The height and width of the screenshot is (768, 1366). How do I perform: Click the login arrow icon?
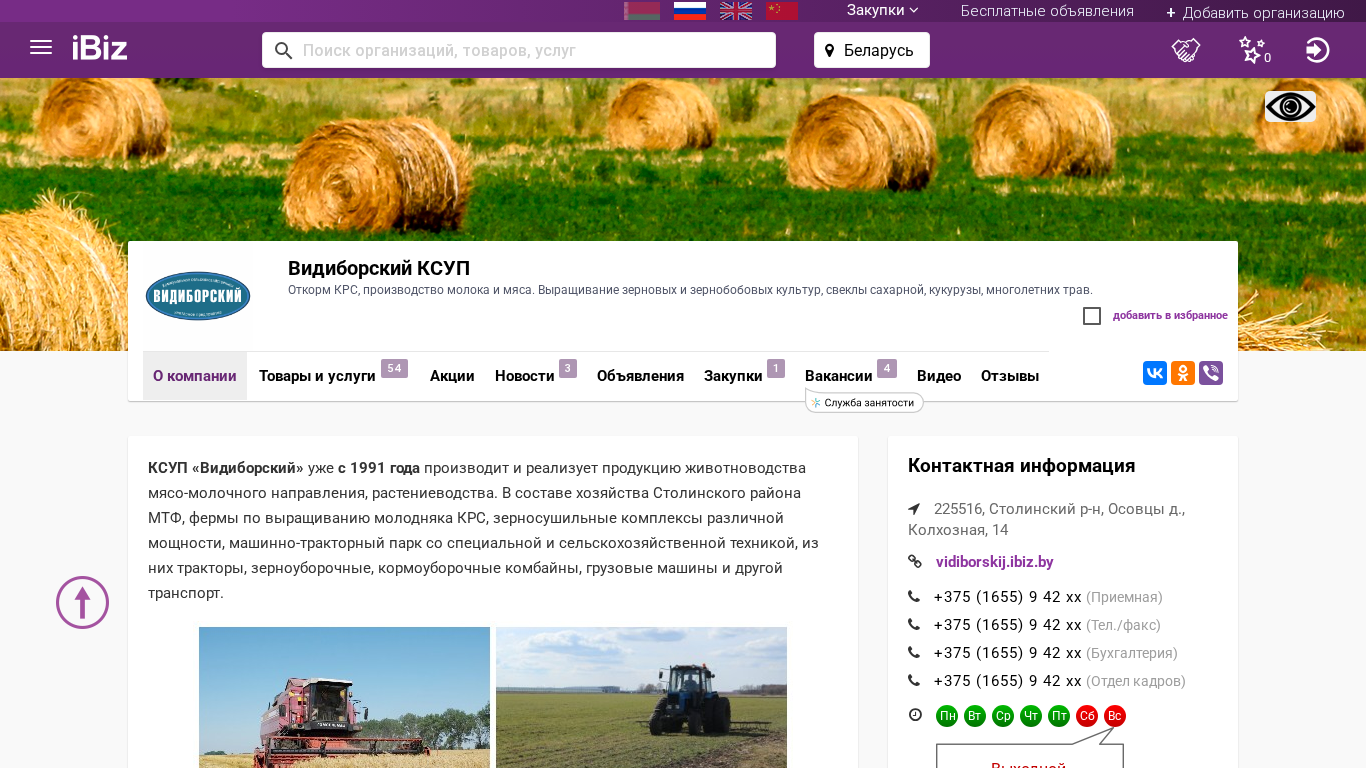[x=1317, y=50]
